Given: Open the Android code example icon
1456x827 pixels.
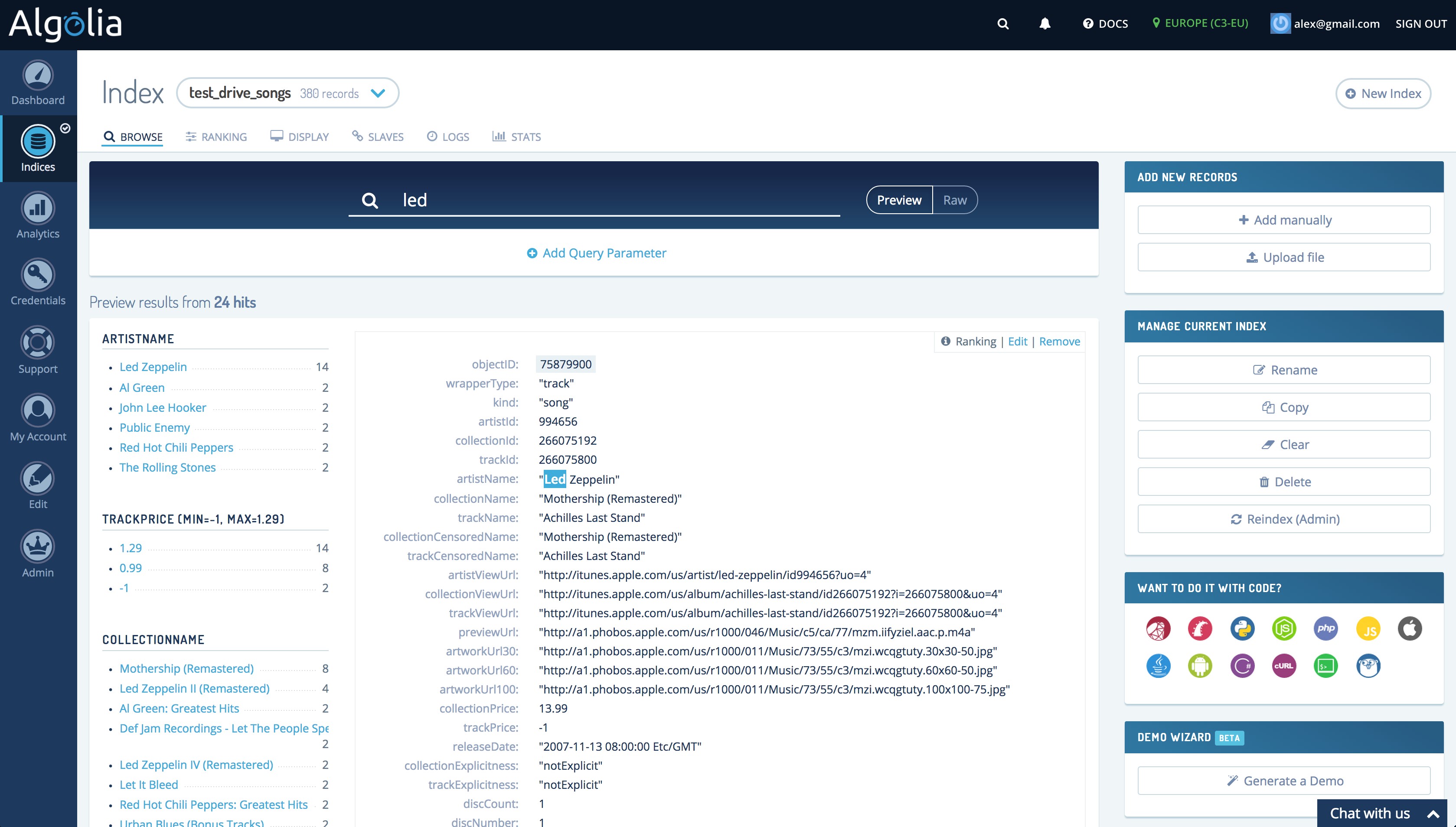Looking at the screenshot, I should (x=1200, y=666).
